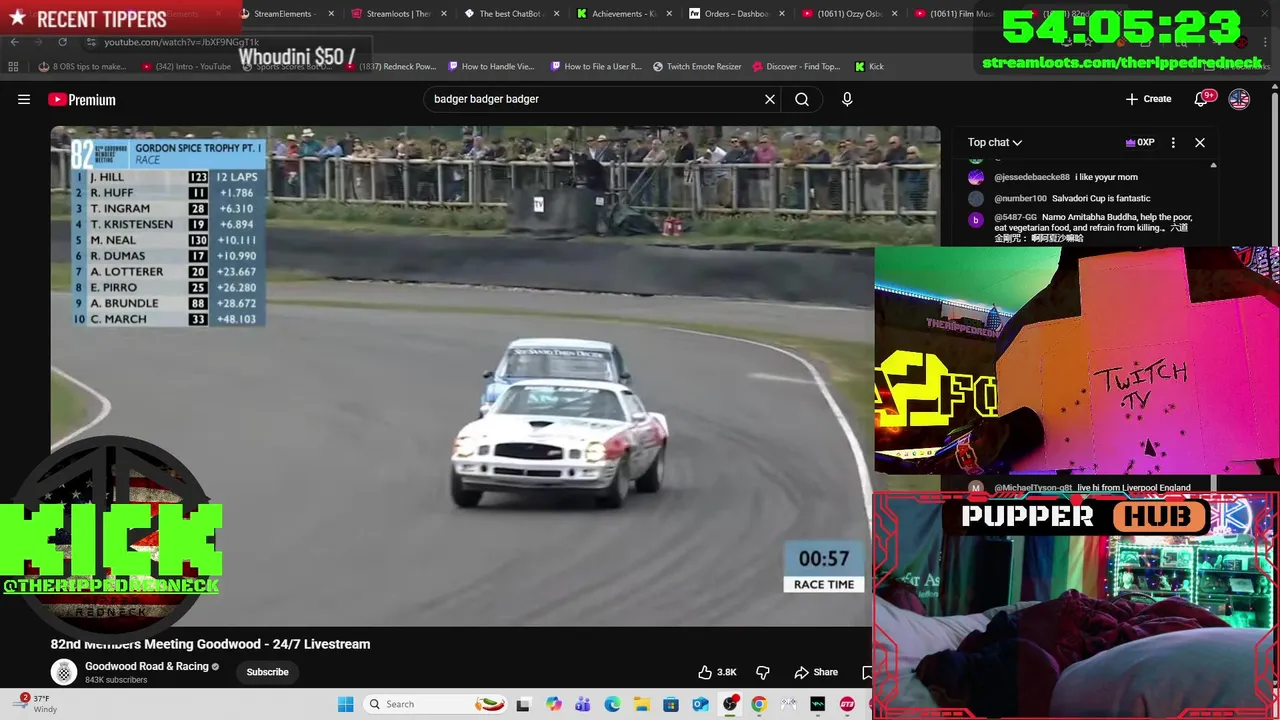Go to YouTube Premium home logo
This screenshot has height=720, width=1280.
82,99
